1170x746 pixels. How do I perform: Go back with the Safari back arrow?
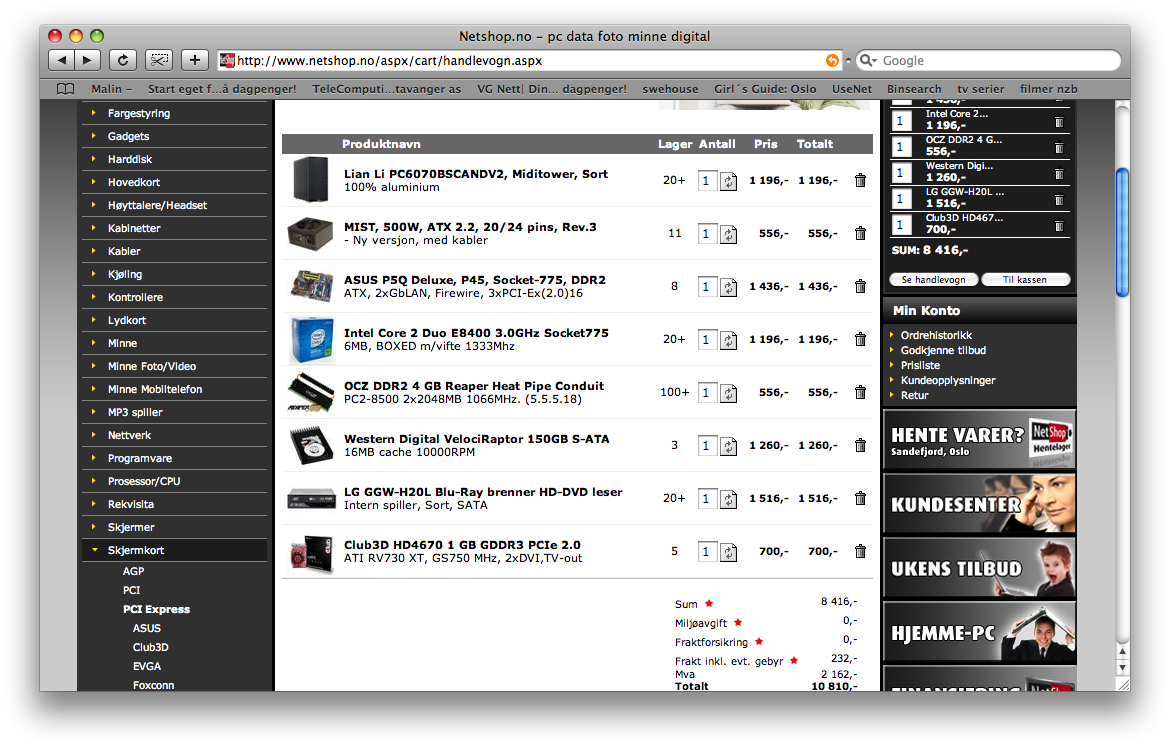tap(61, 60)
